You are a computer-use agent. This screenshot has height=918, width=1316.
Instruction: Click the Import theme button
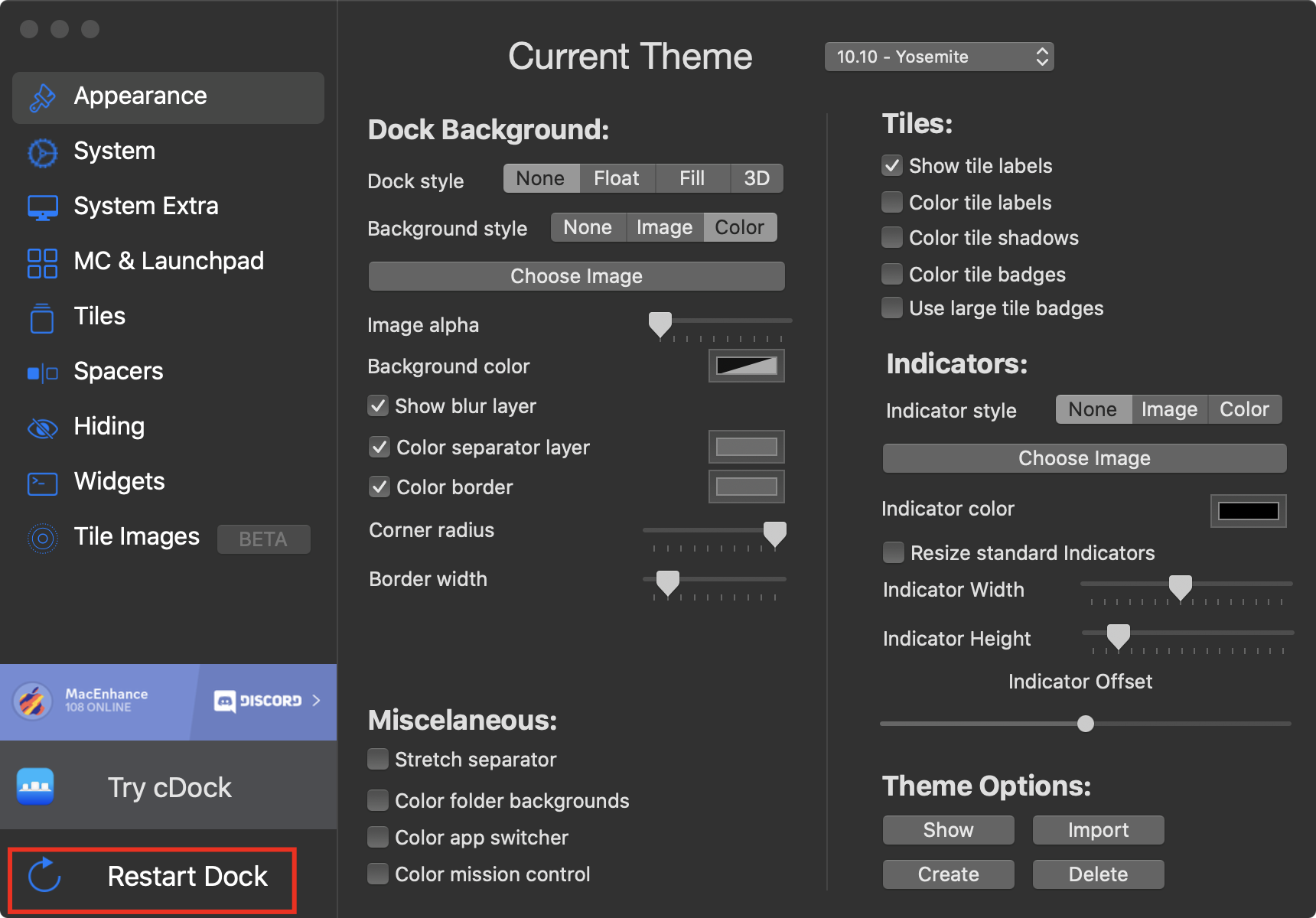click(1098, 830)
